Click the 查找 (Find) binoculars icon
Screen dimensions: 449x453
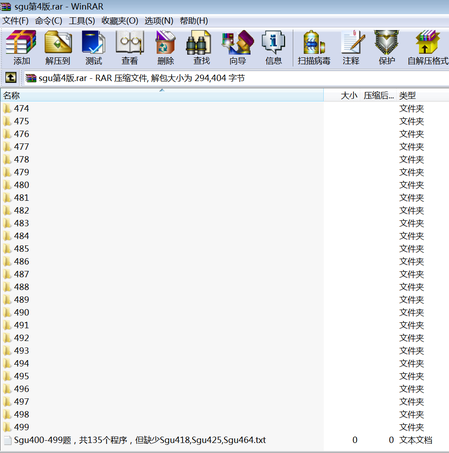pyautogui.click(x=201, y=48)
